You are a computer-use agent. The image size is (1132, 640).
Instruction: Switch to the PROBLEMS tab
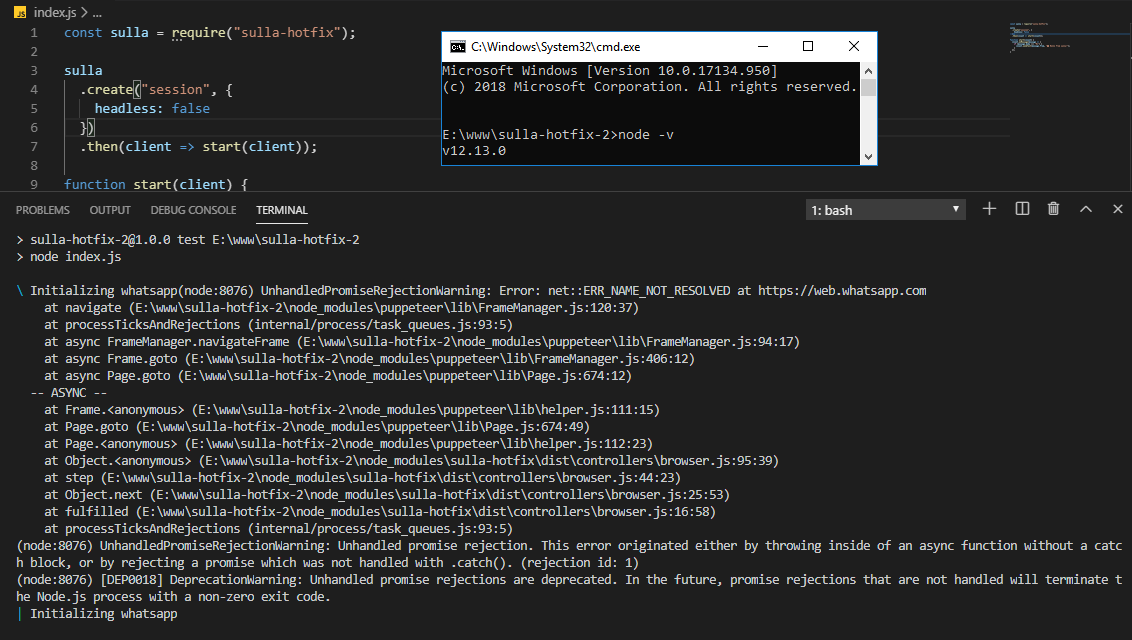pyautogui.click(x=43, y=210)
